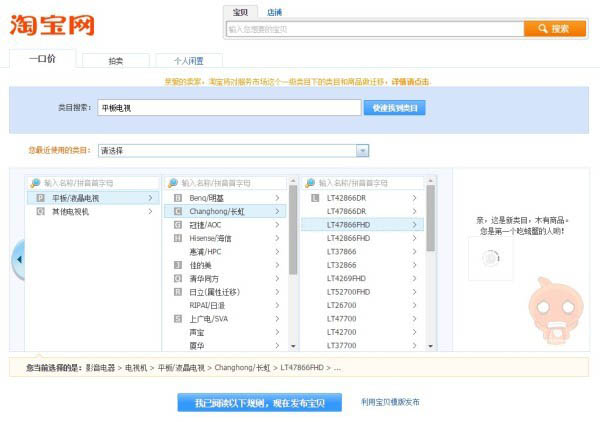Switch to the 拍卖 tab

[116, 61]
